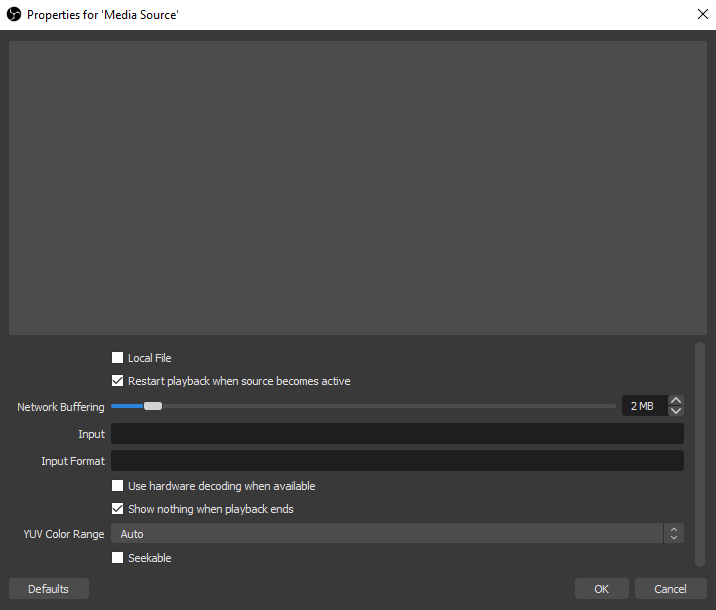Click the Network Buffering slider handle
The height and width of the screenshot is (610, 716).
click(x=152, y=406)
